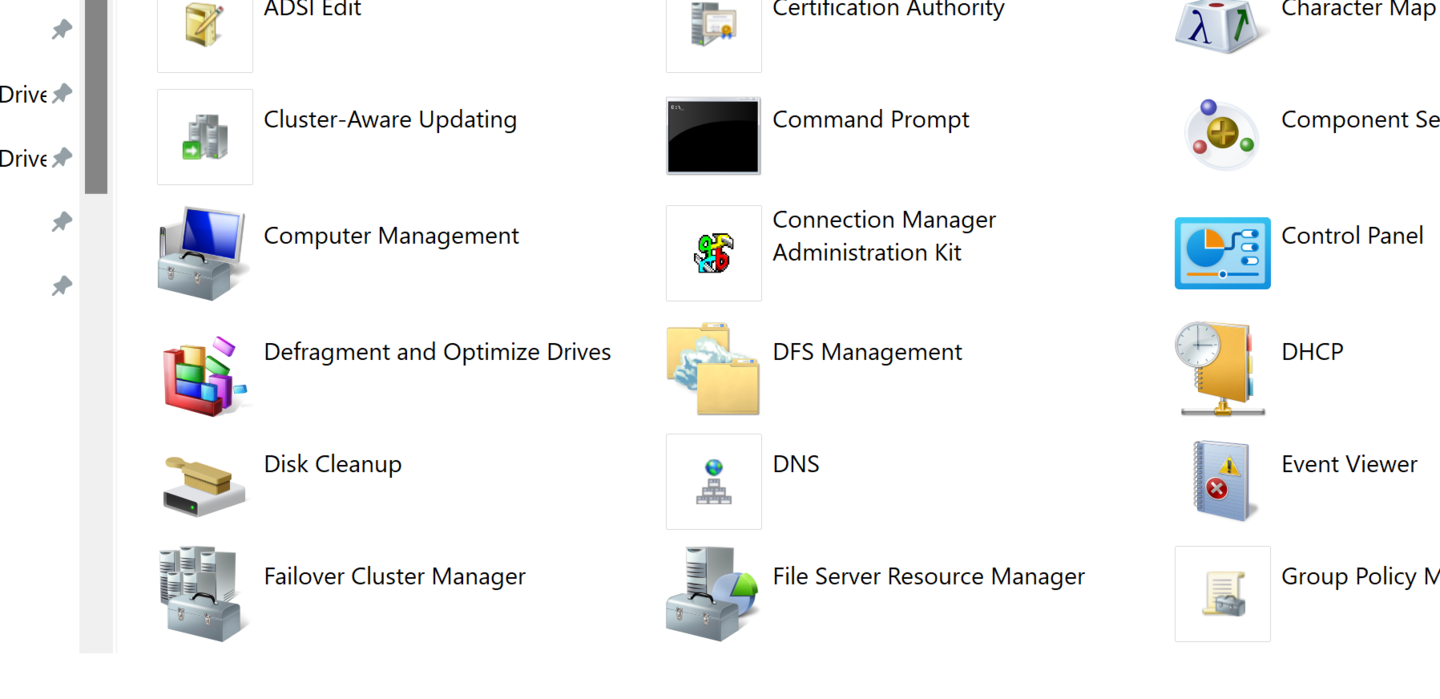Open the Control Panel icon
Viewport: 1440px width, 699px height.
pos(1222,254)
